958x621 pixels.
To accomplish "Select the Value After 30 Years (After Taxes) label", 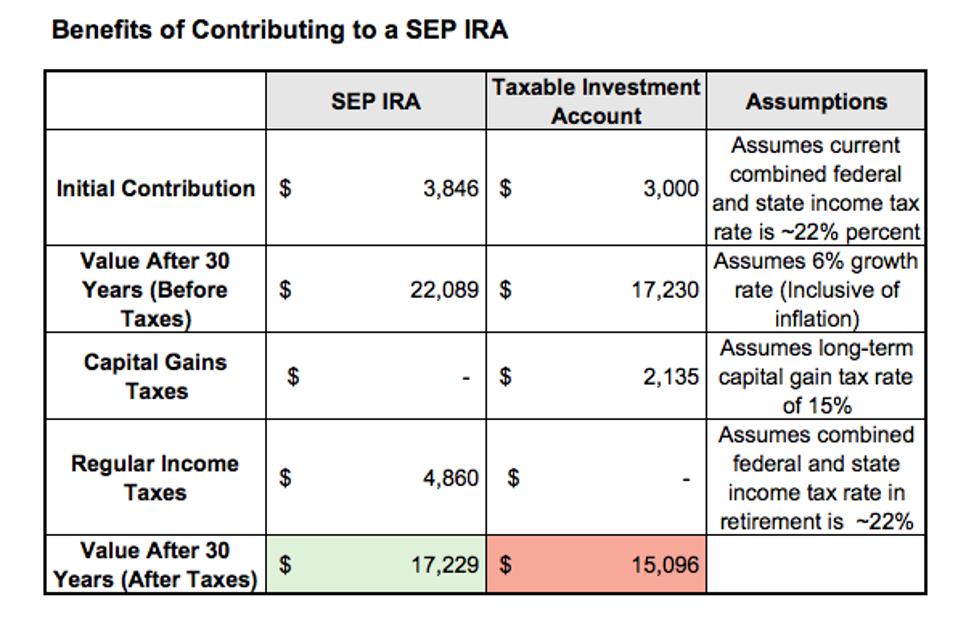I will (x=156, y=565).
